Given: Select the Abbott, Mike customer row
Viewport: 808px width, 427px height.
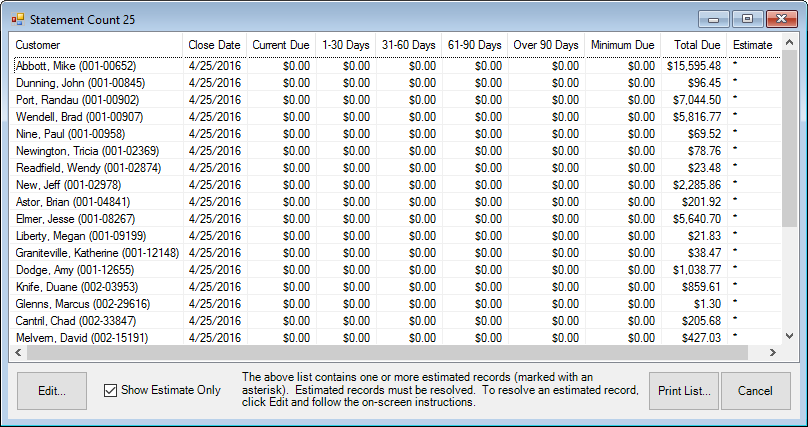Looking at the screenshot, I should tap(65, 66).
